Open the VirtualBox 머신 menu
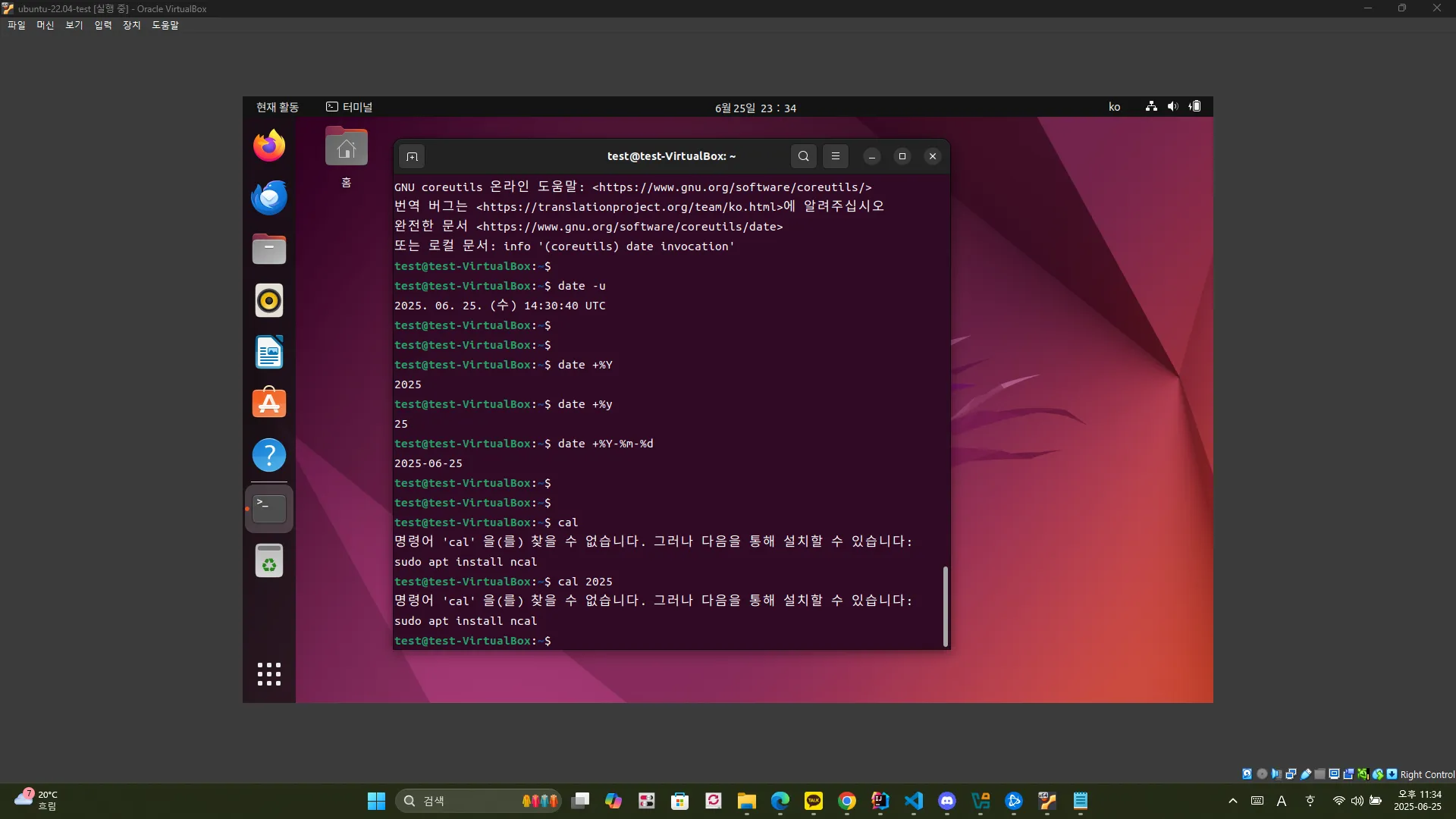 [45, 25]
